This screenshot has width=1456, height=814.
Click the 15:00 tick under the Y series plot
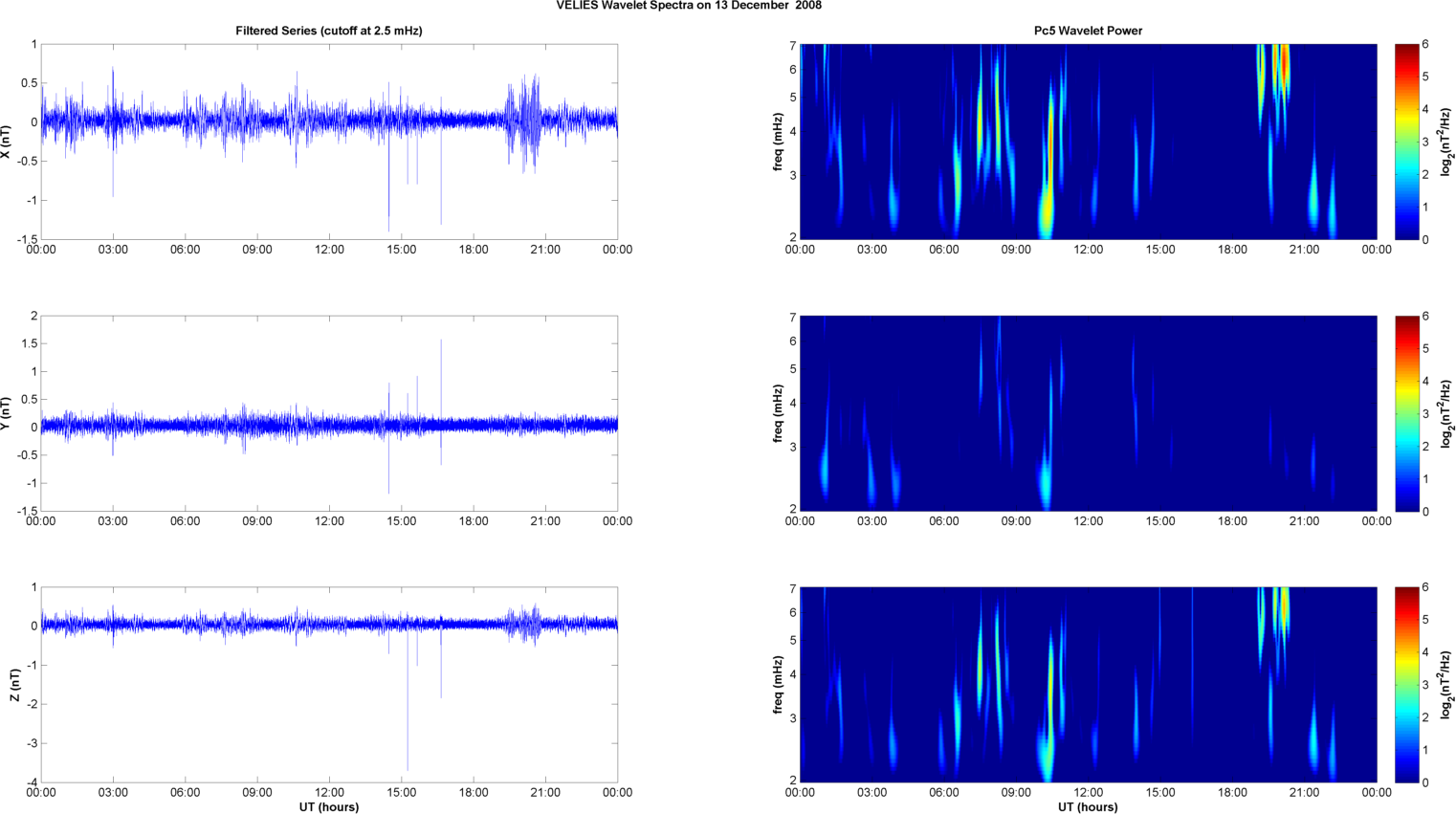[402, 521]
